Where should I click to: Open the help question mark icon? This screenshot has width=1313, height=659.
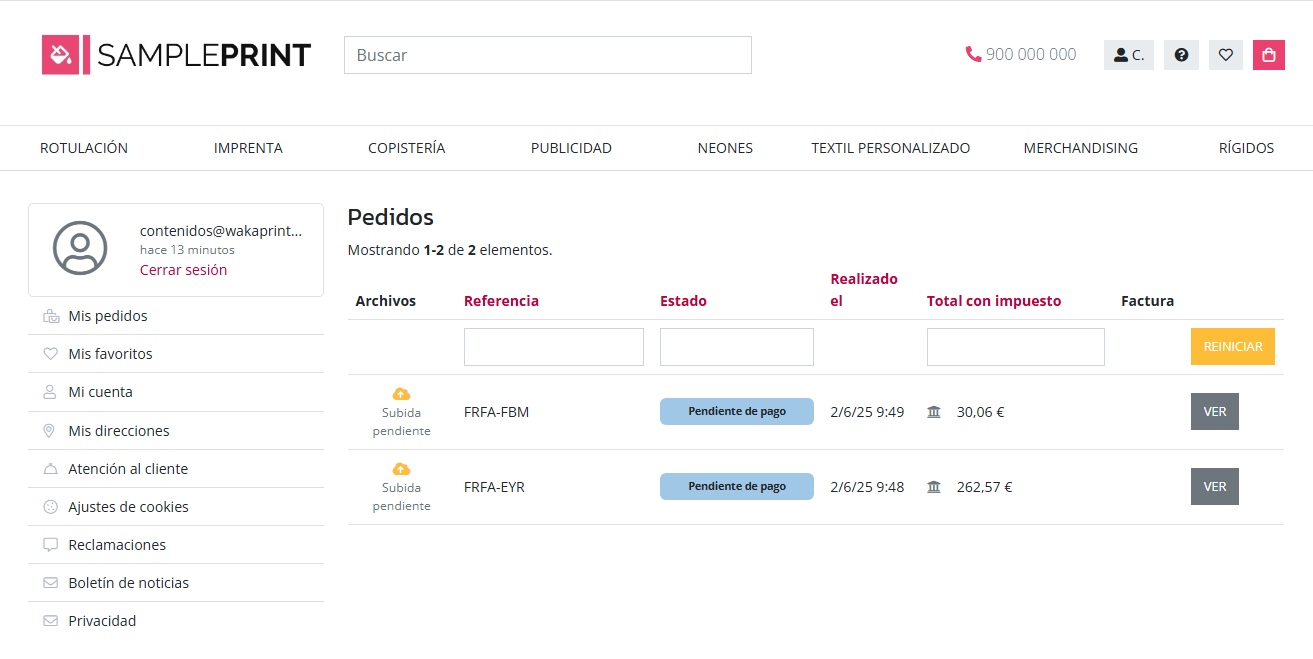1181,55
